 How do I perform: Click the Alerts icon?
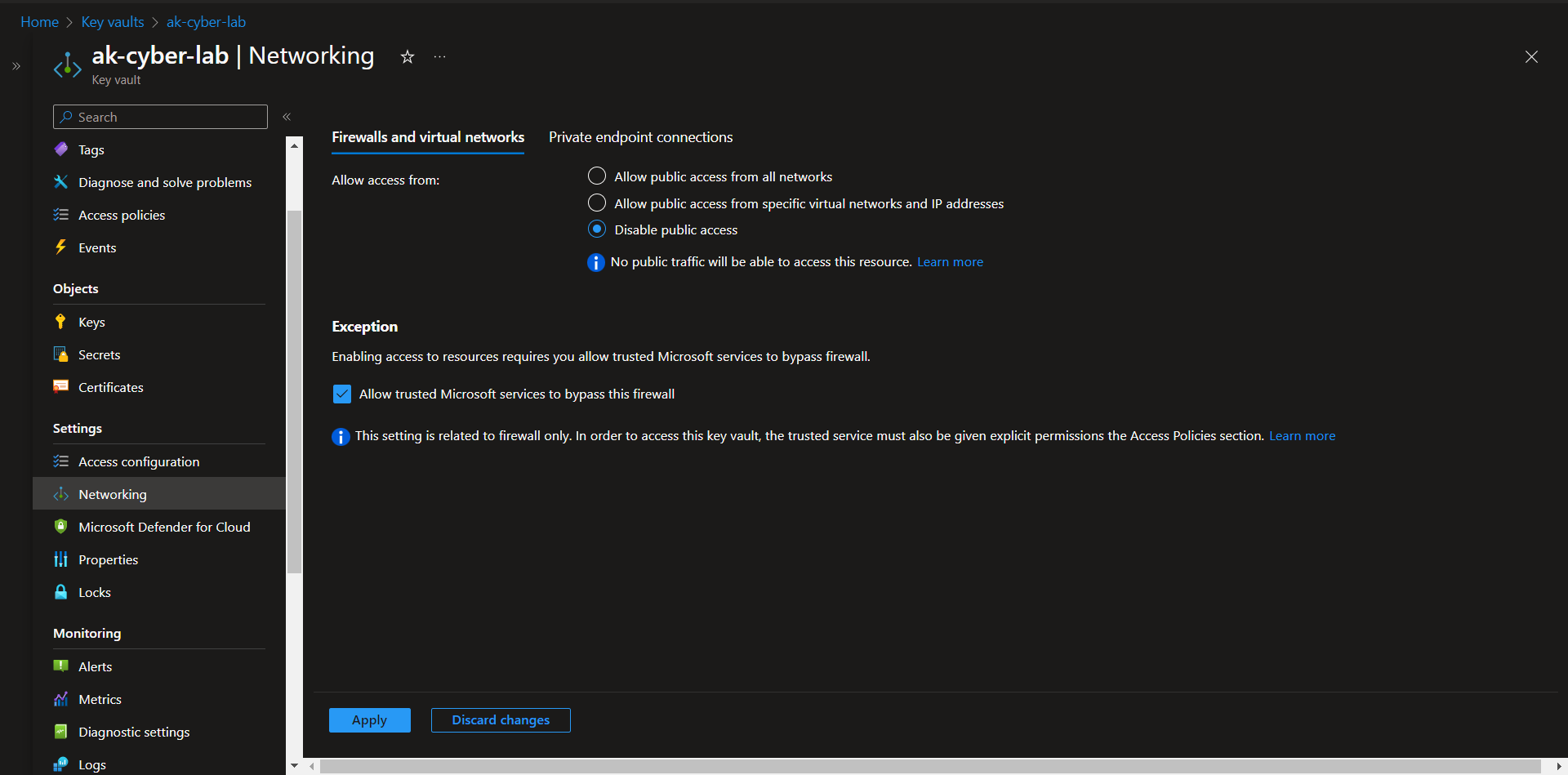tap(61, 666)
